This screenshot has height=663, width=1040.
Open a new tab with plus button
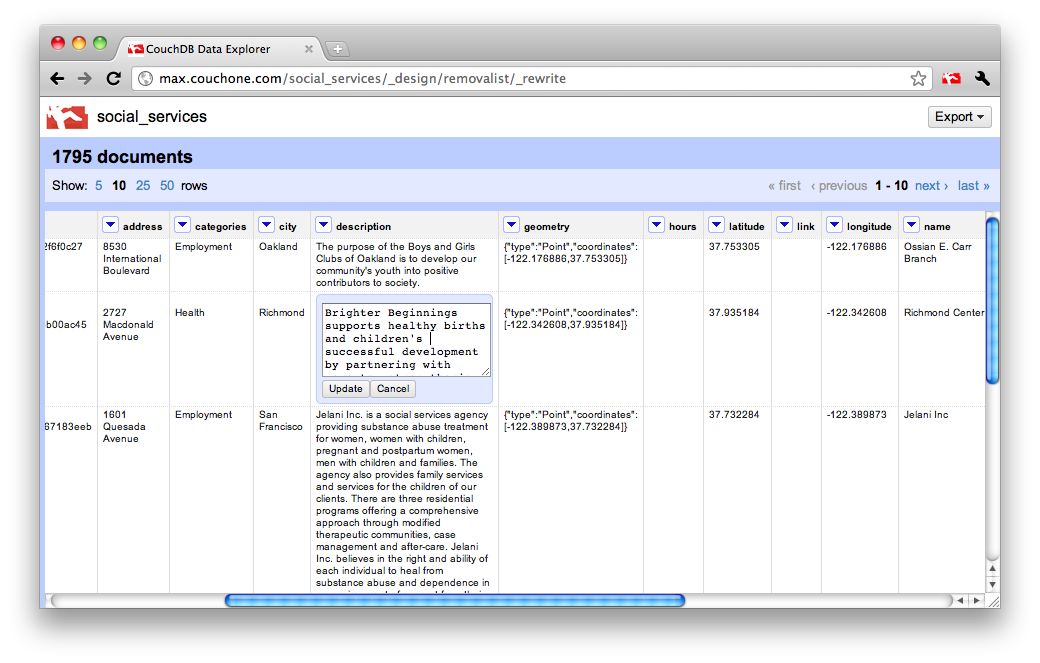pyautogui.click(x=338, y=49)
